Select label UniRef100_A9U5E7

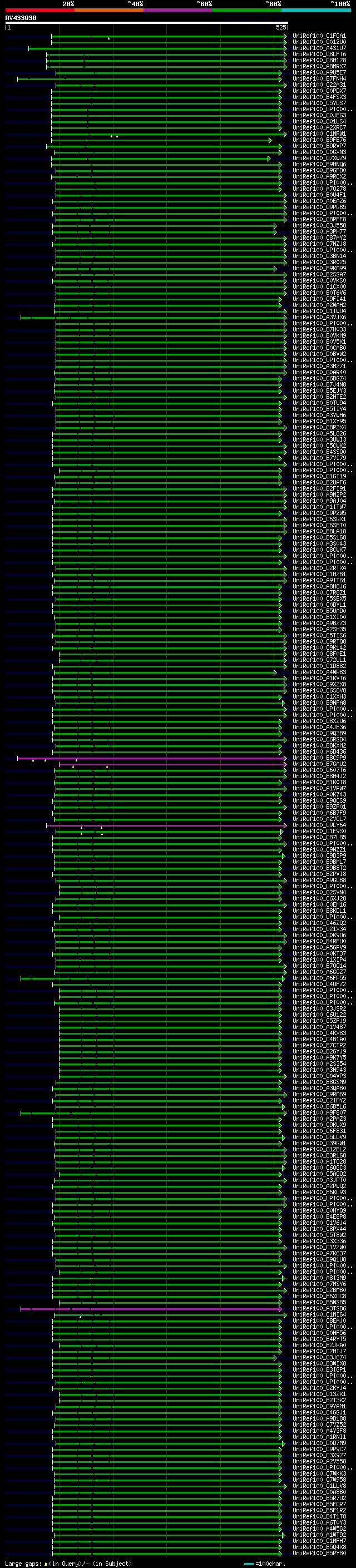(x=319, y=72)
